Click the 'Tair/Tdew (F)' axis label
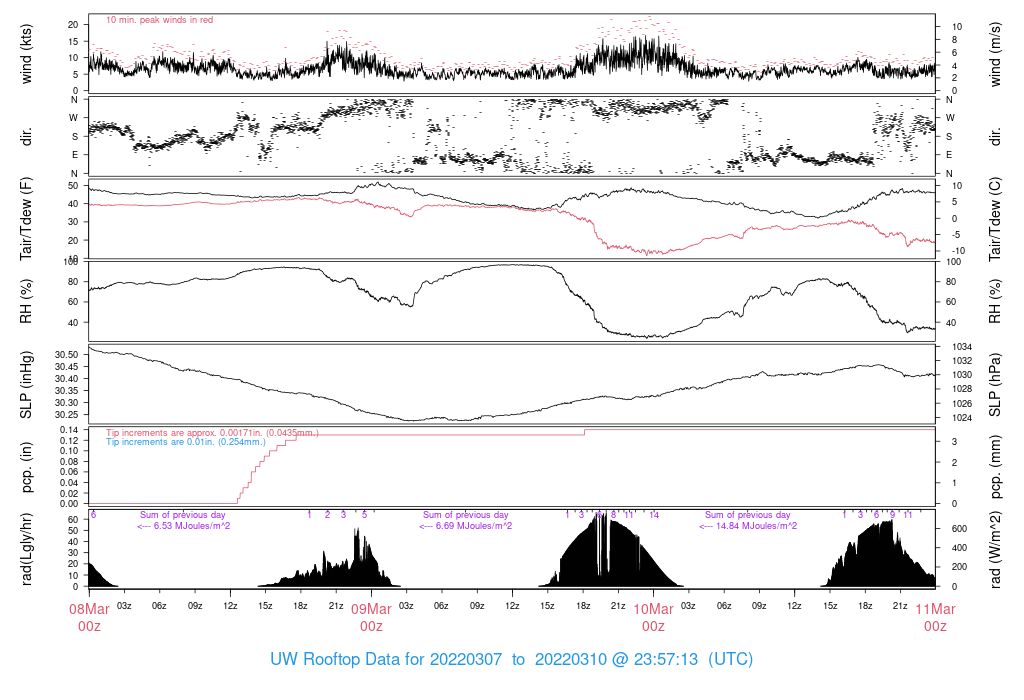Viewport: 1024px width, 700px height. (26, 219)
